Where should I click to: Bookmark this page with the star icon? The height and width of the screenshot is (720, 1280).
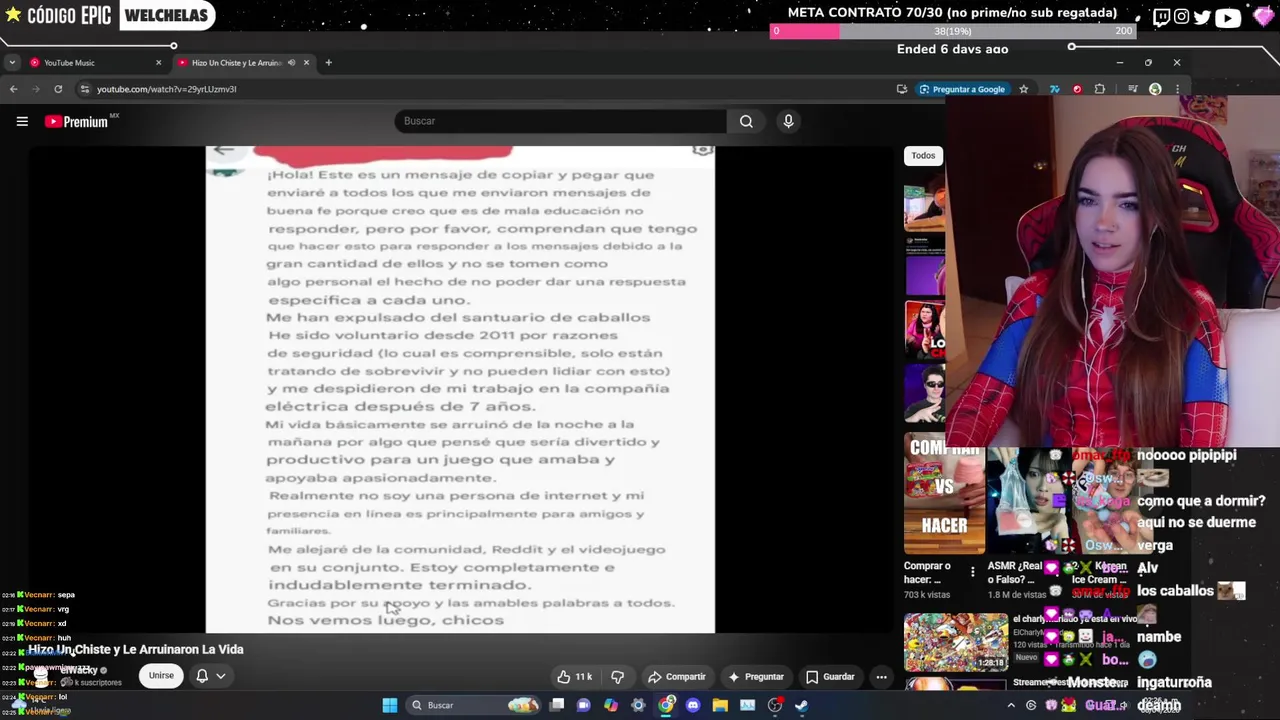[1023, 89]
